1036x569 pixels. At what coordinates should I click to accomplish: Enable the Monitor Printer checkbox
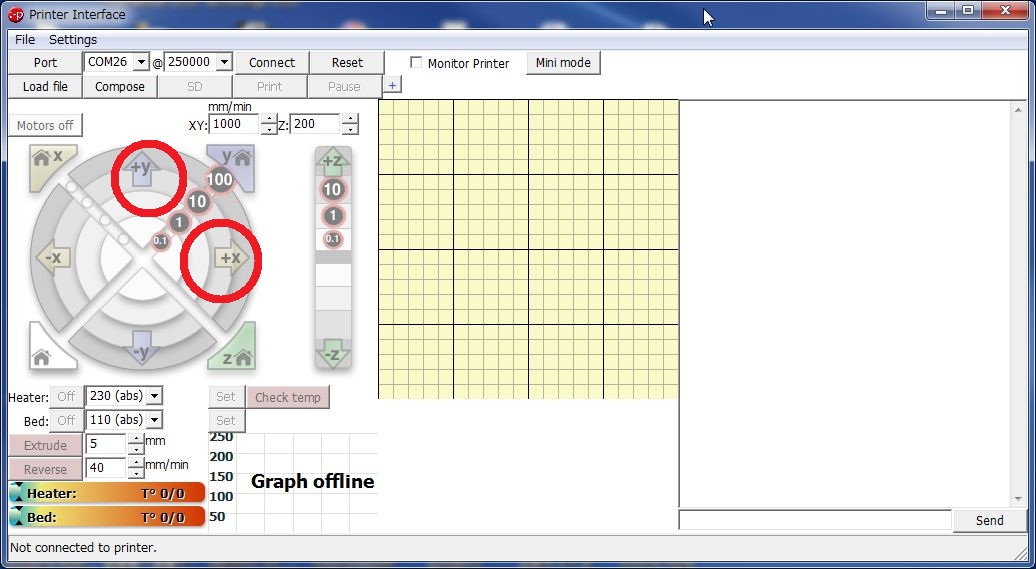coord(416,63)
